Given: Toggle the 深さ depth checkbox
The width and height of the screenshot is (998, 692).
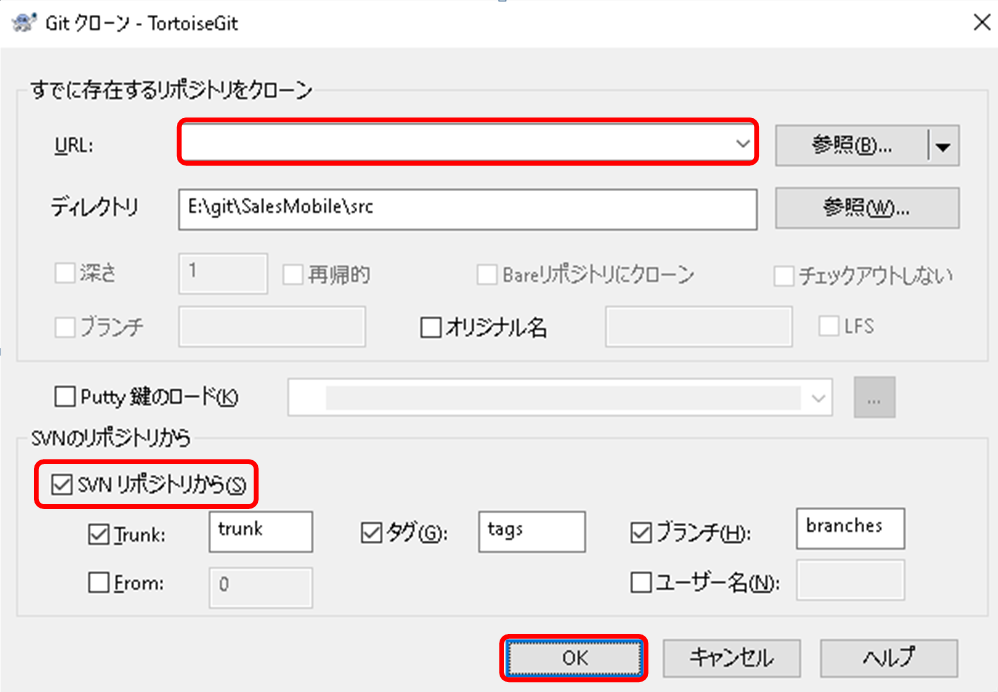Looking at the screenshot, I should click(66, 273).
